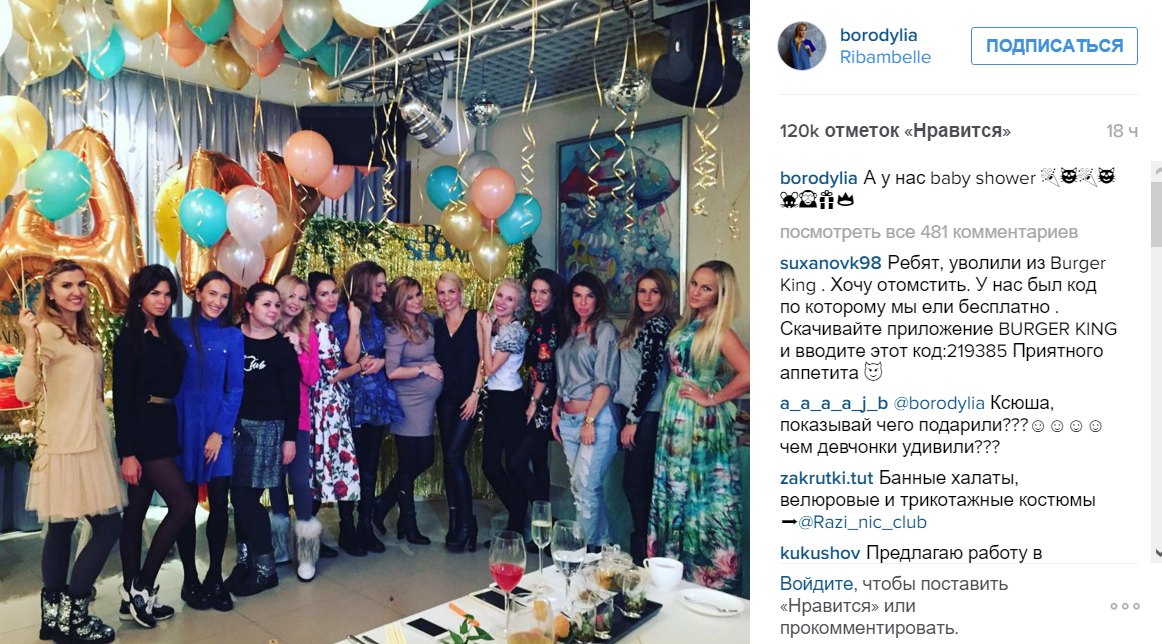
Task: Open the borodylia username in header
Action: tap(878, 35)
